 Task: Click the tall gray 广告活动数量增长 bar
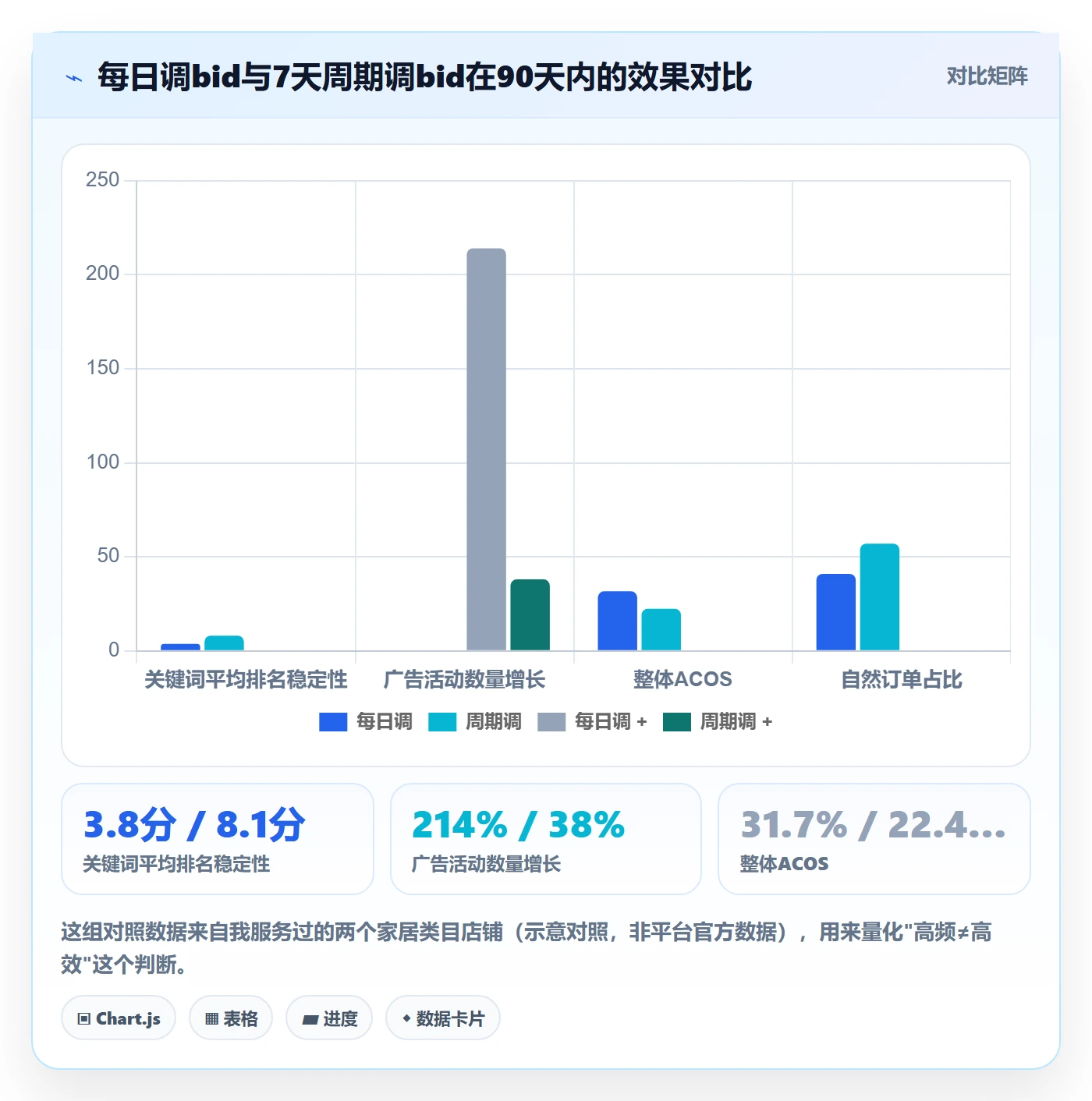pyautogui.click(x=487, y=449)
